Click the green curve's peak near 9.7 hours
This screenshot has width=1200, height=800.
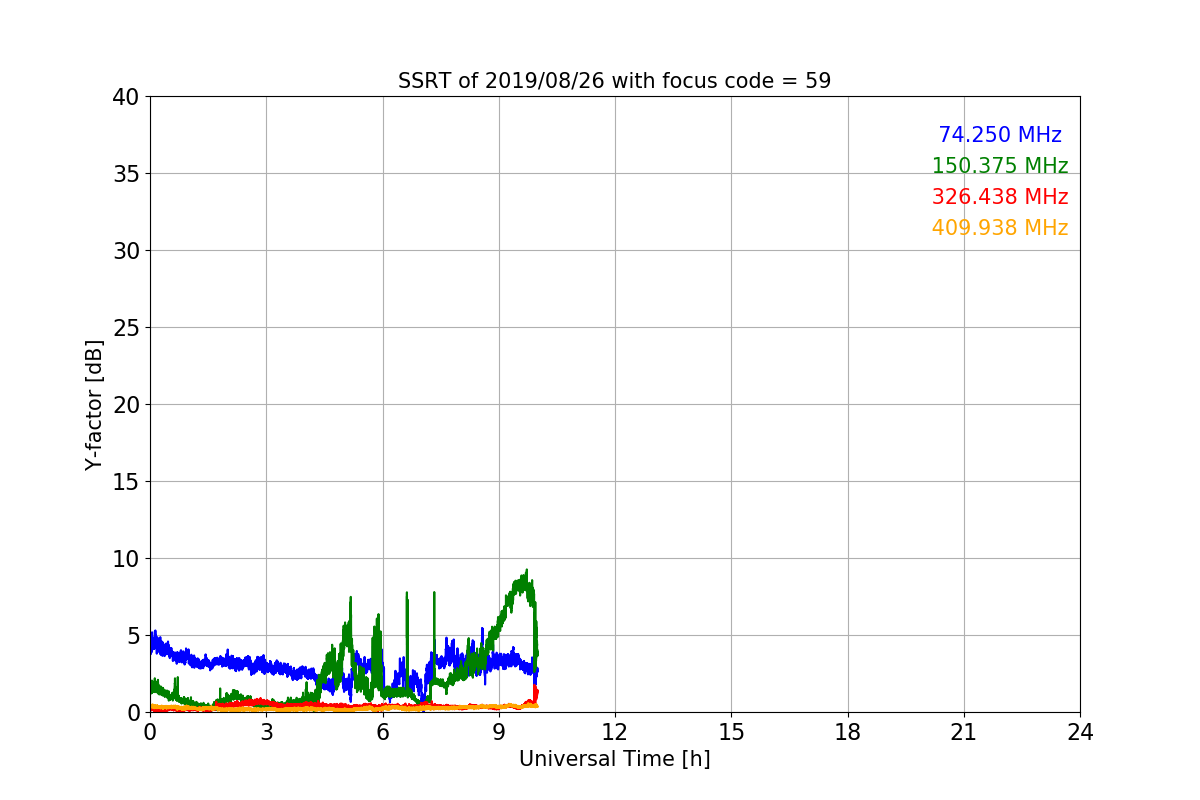coord(526,571)
